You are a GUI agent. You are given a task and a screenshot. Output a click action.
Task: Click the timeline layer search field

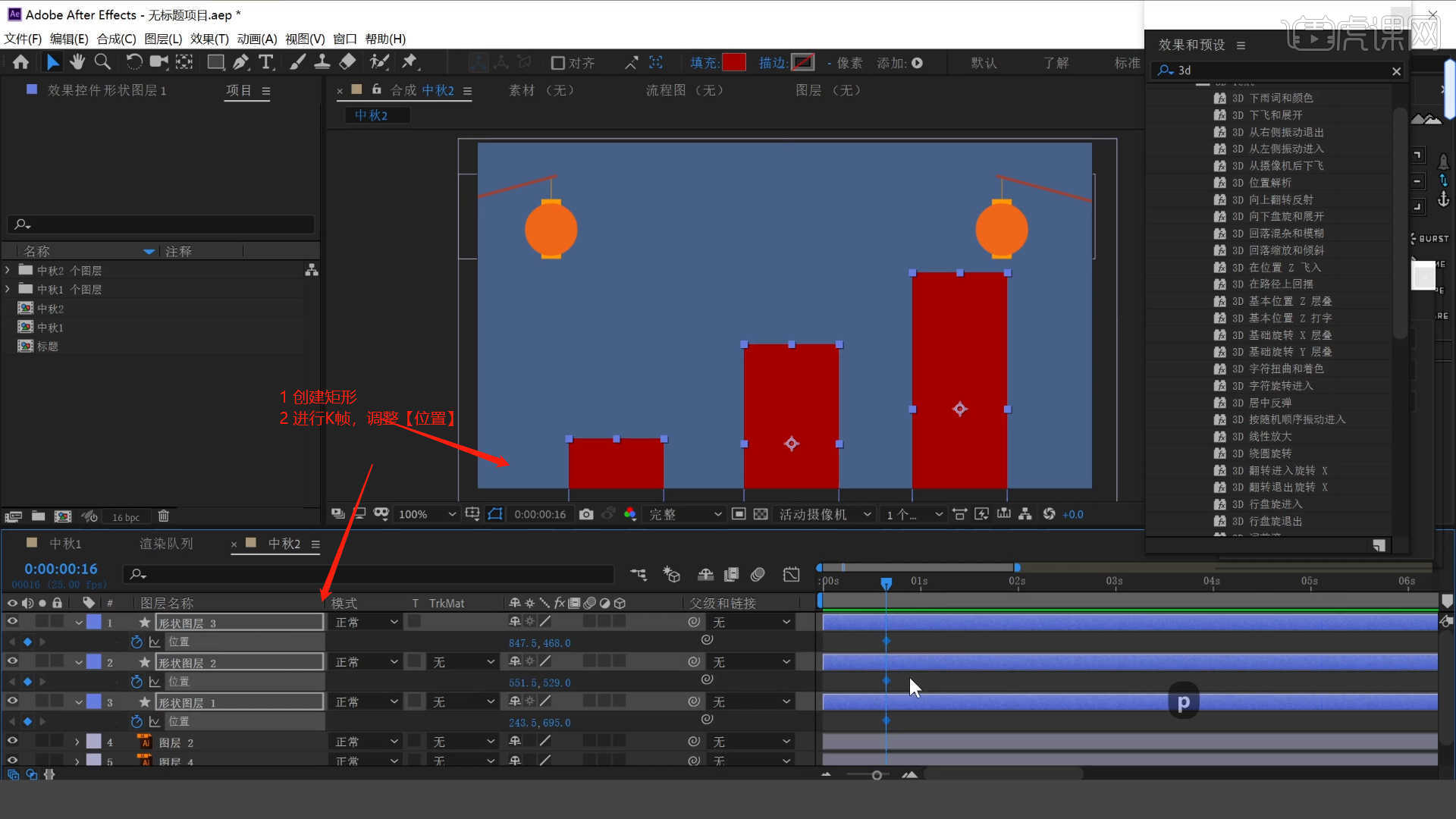[x=370, y=574]
